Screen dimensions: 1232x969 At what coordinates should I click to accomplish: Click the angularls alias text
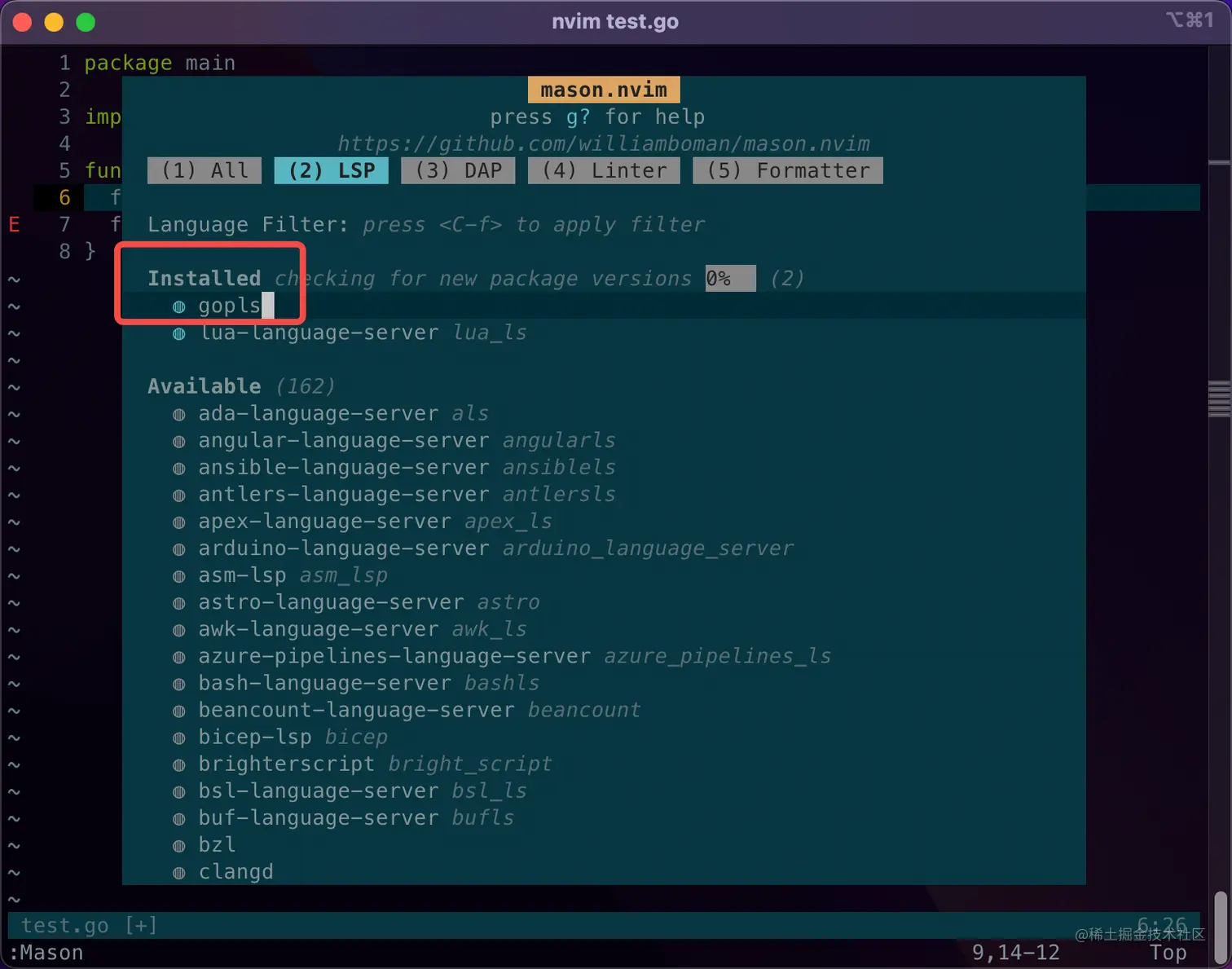(x=559, y=441)
